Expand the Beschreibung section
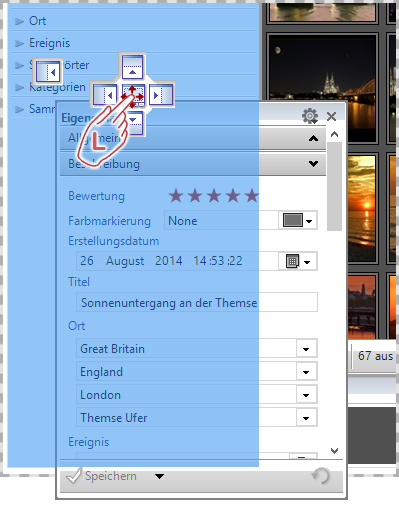 (x=313, y=164)
